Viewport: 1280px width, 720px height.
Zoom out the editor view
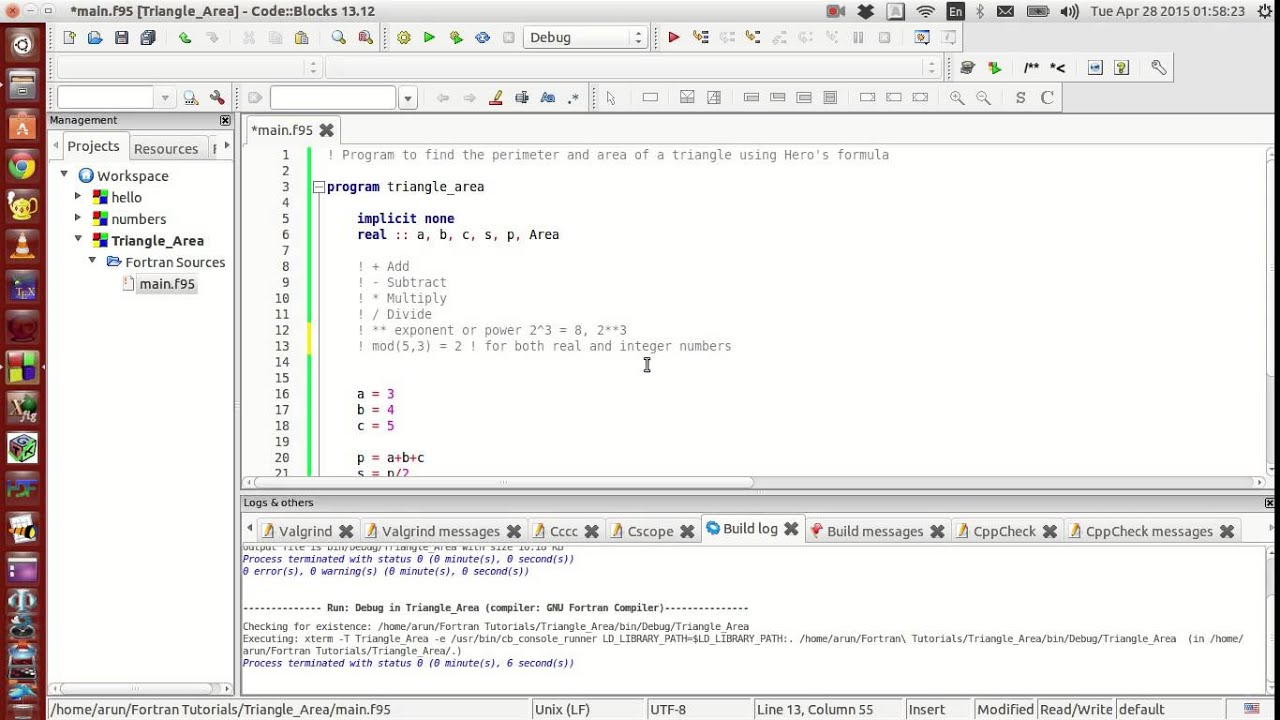(983, 97)
